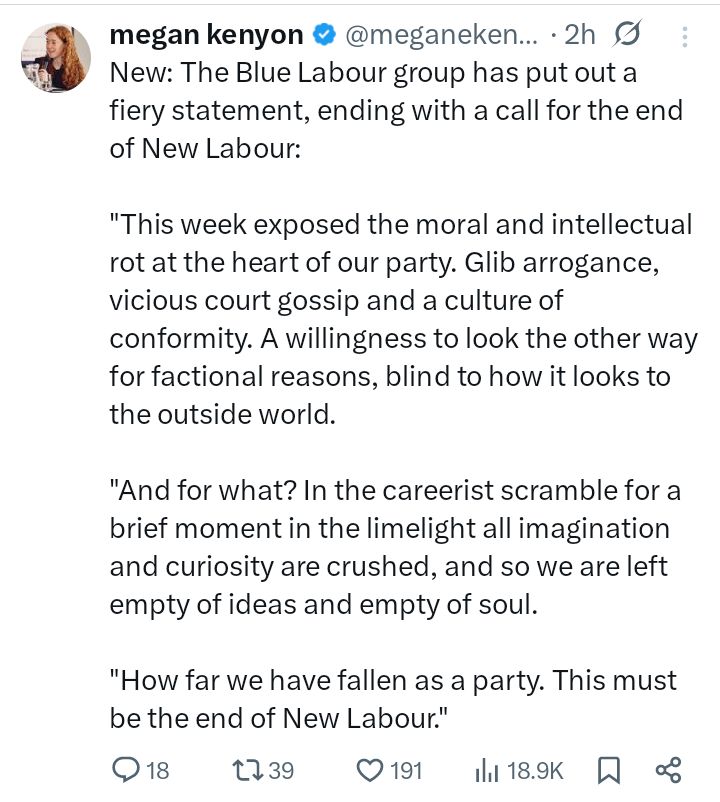Click the reply count 18

point(158,771)
